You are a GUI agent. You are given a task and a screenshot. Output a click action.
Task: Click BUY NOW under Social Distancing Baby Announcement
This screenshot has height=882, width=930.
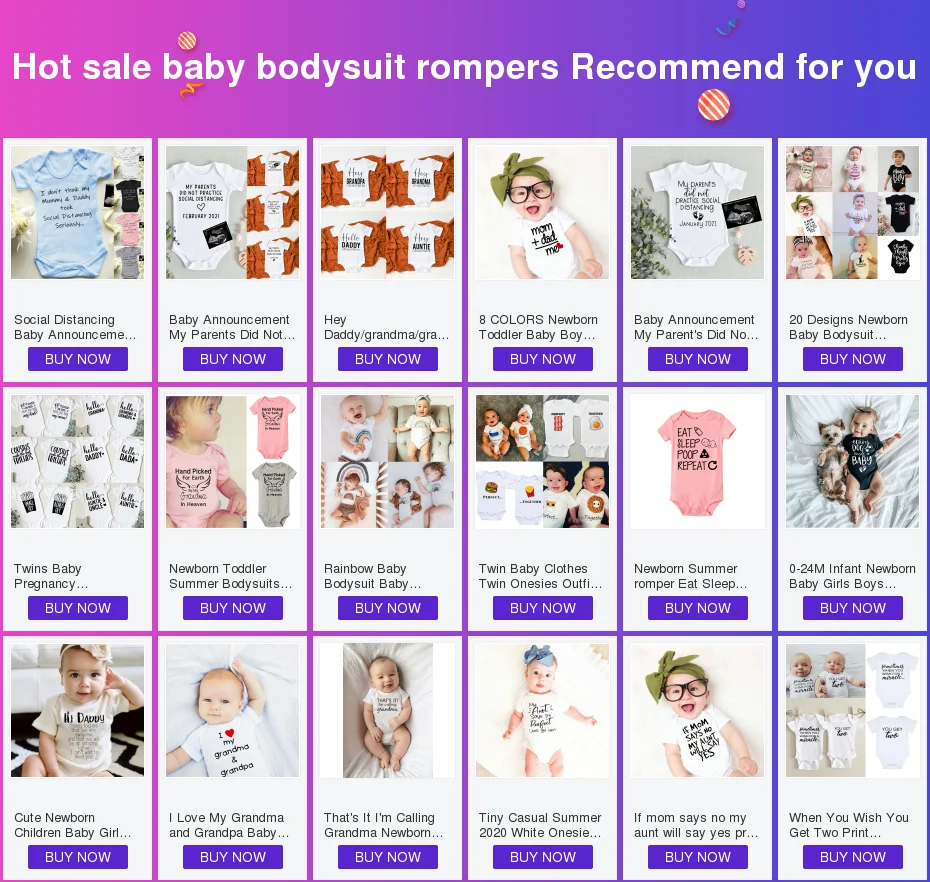click(78, 359)
